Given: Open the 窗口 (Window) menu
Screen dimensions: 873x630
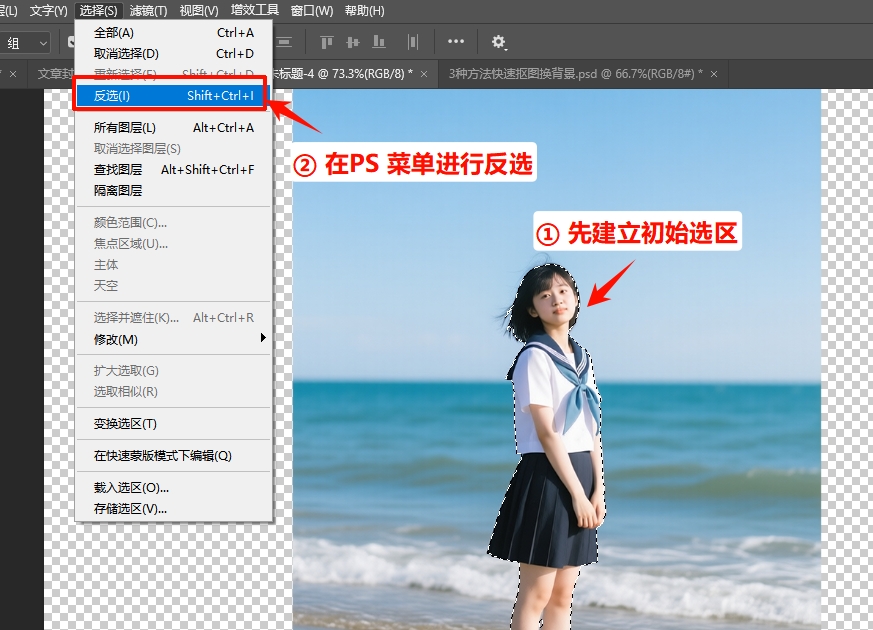Looking at the screenshot, I should point(310,10).
